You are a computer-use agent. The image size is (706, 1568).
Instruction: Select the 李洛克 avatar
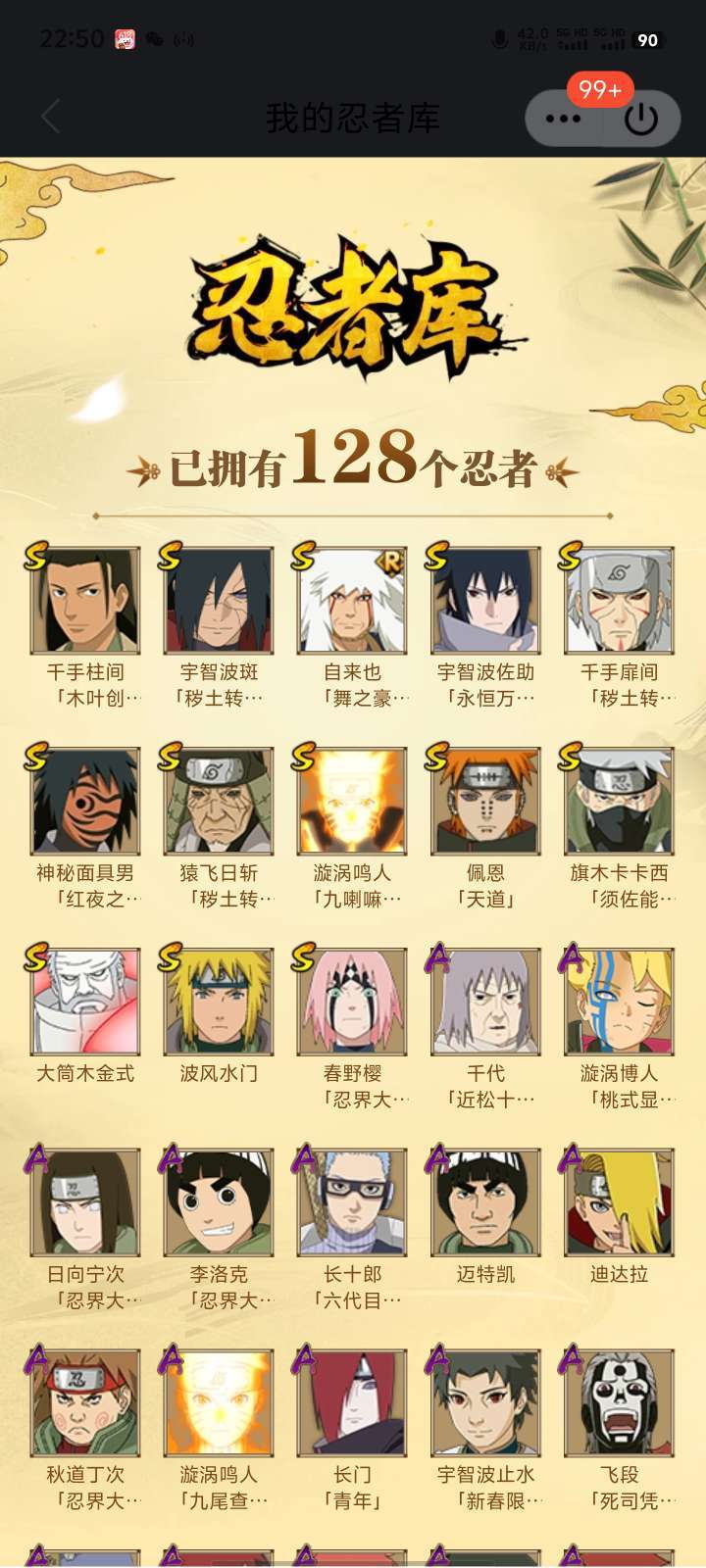point(219,1202)
